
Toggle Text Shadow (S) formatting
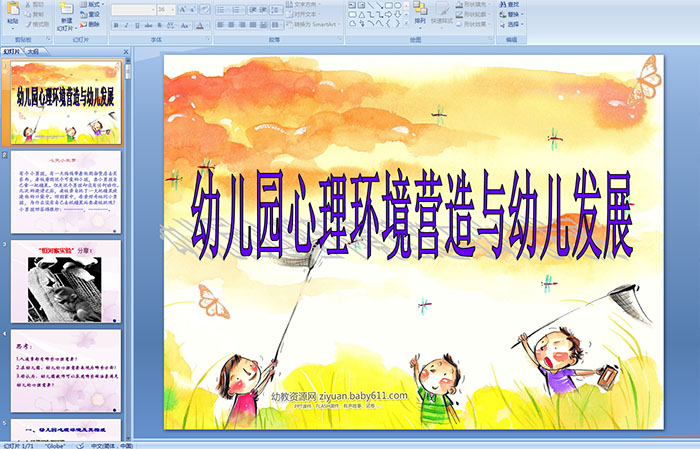click(159, 25)
